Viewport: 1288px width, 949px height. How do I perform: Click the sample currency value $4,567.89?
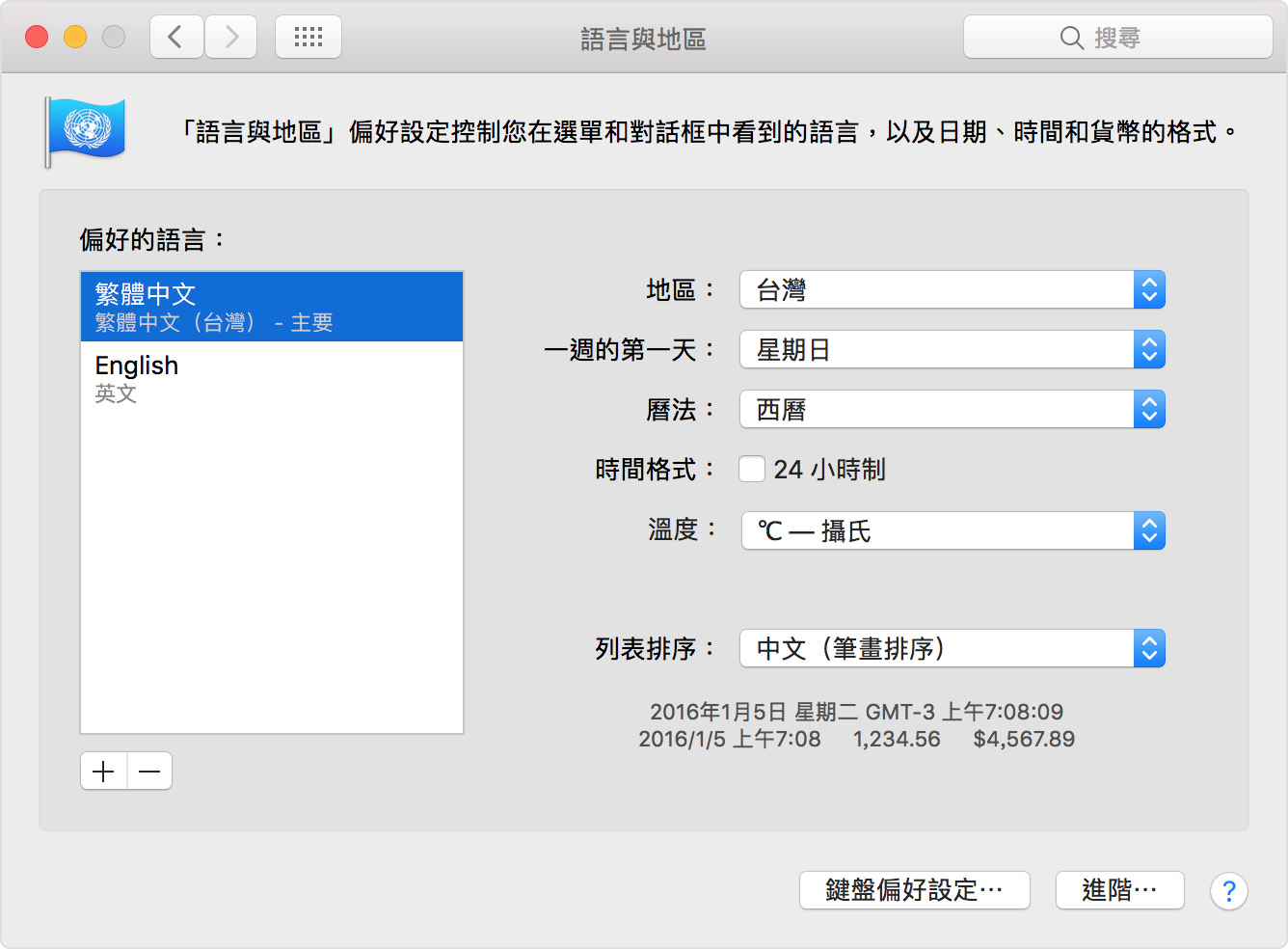pos(1024,740)
